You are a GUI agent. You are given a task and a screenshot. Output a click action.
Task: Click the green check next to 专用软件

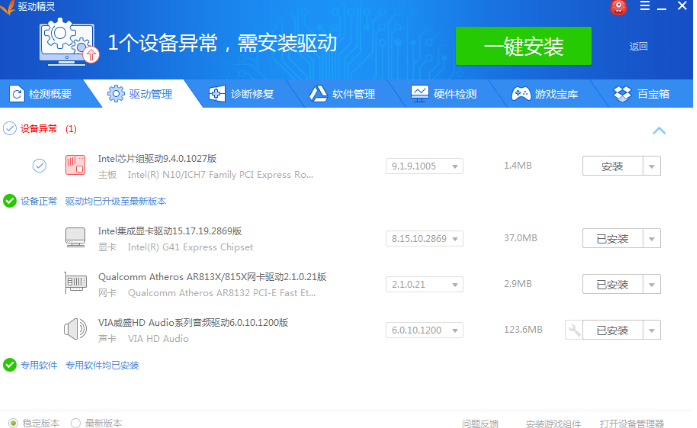coord(9,365)
